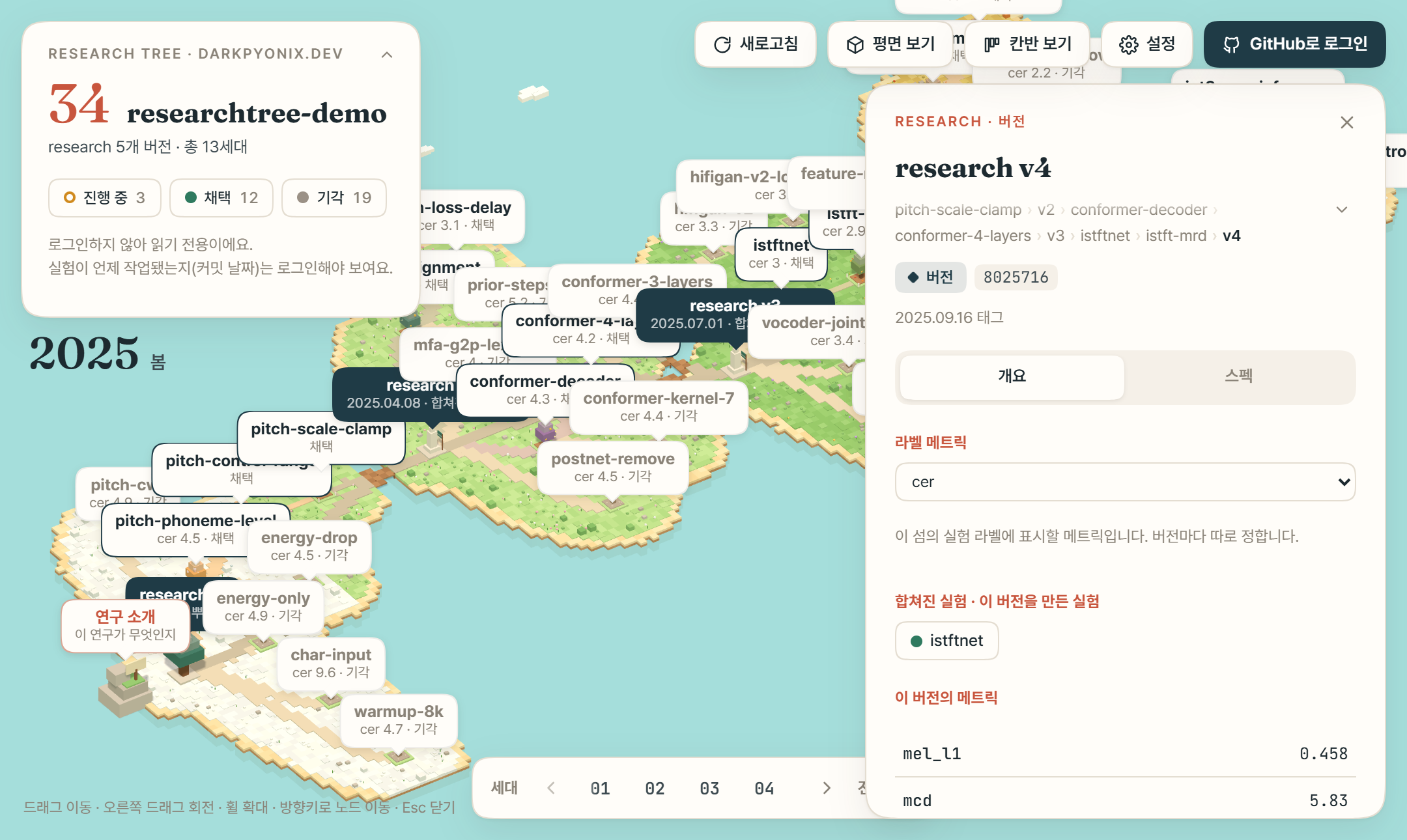Viewport: 1407px width, 840px height.
Task: Click the commit hash 8025716
Action: [x=1016, y=277]
